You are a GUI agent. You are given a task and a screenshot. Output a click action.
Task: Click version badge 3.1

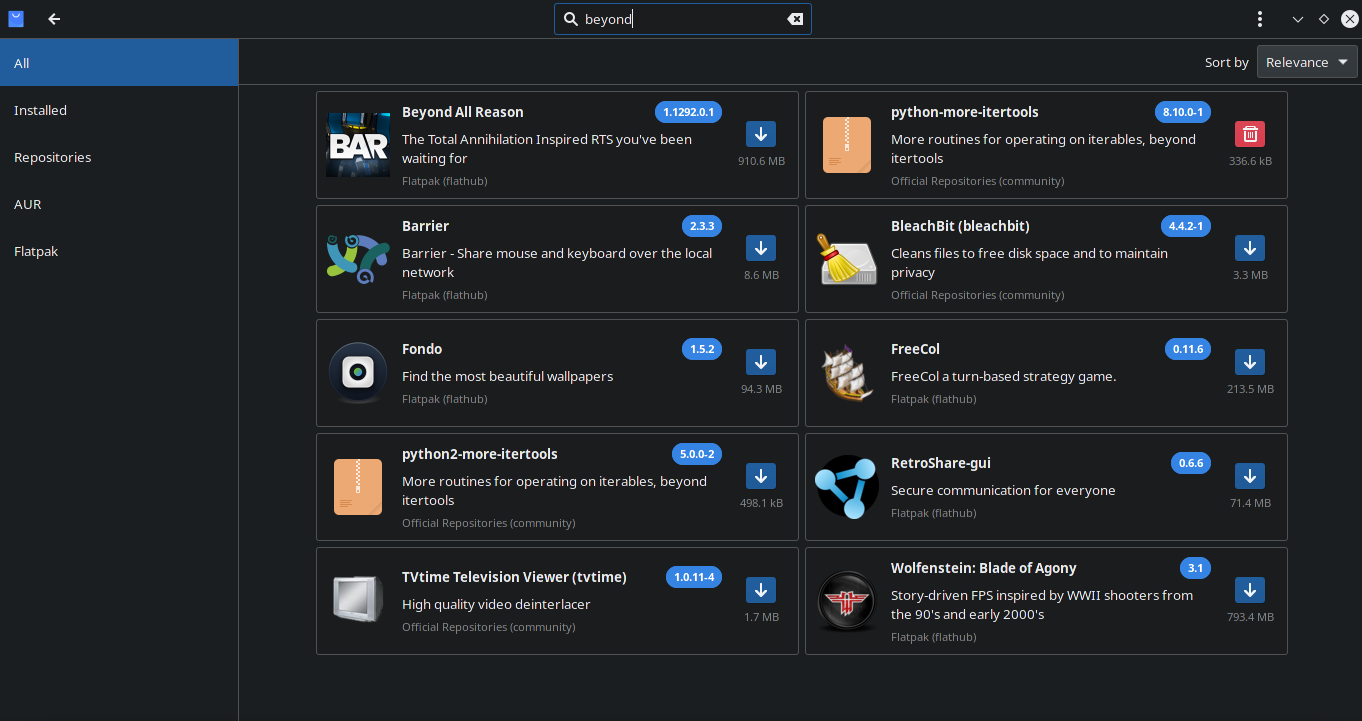coord(1195,568)
